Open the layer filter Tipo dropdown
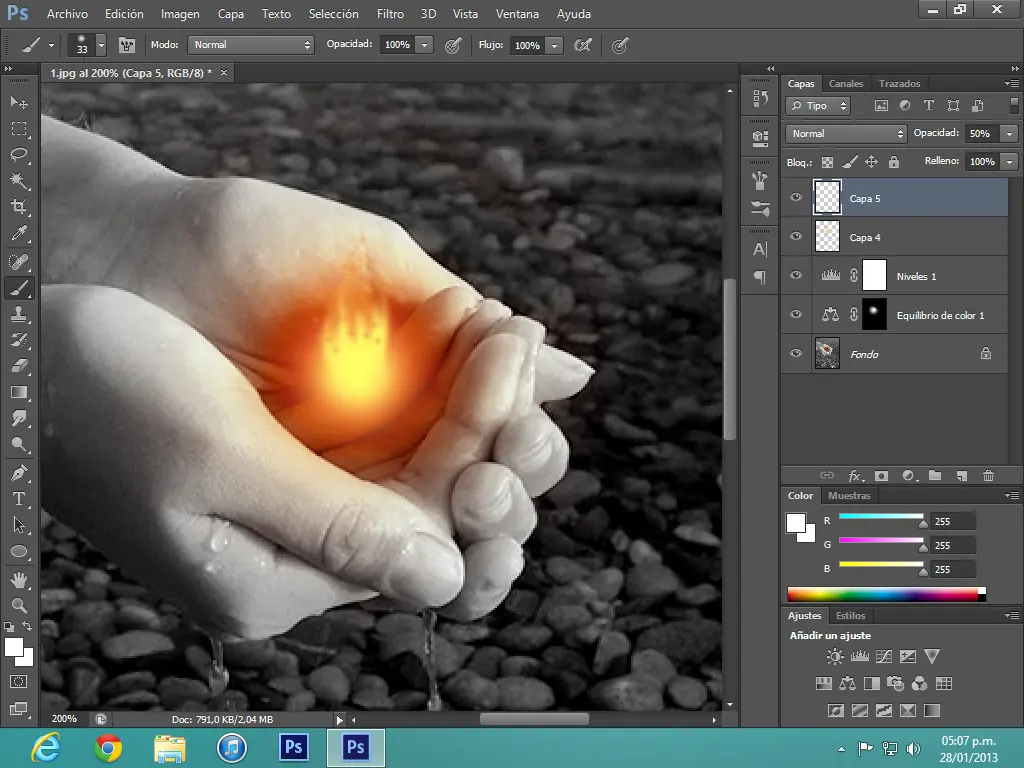 click(818, 106)
